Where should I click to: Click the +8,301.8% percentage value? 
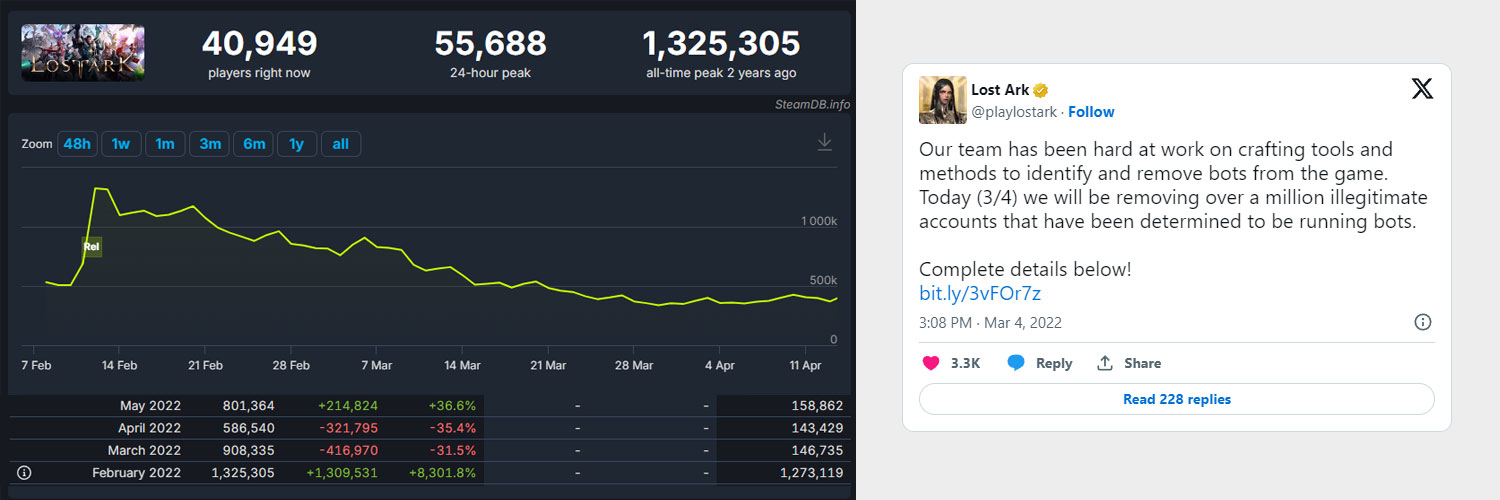pyautogui.click(x=442, y=472)
